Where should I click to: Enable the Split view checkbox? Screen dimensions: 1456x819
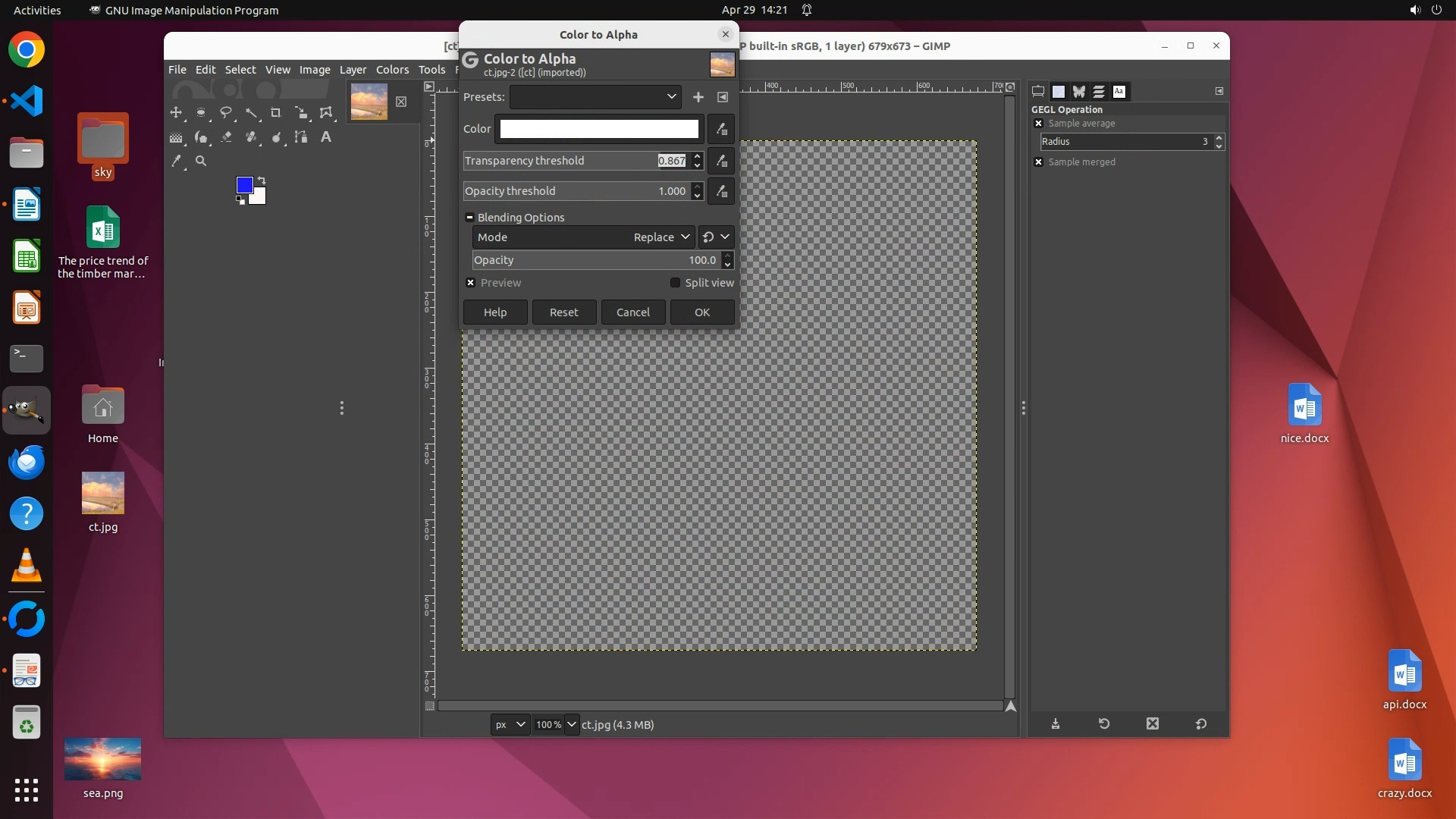tap(675, 283)
